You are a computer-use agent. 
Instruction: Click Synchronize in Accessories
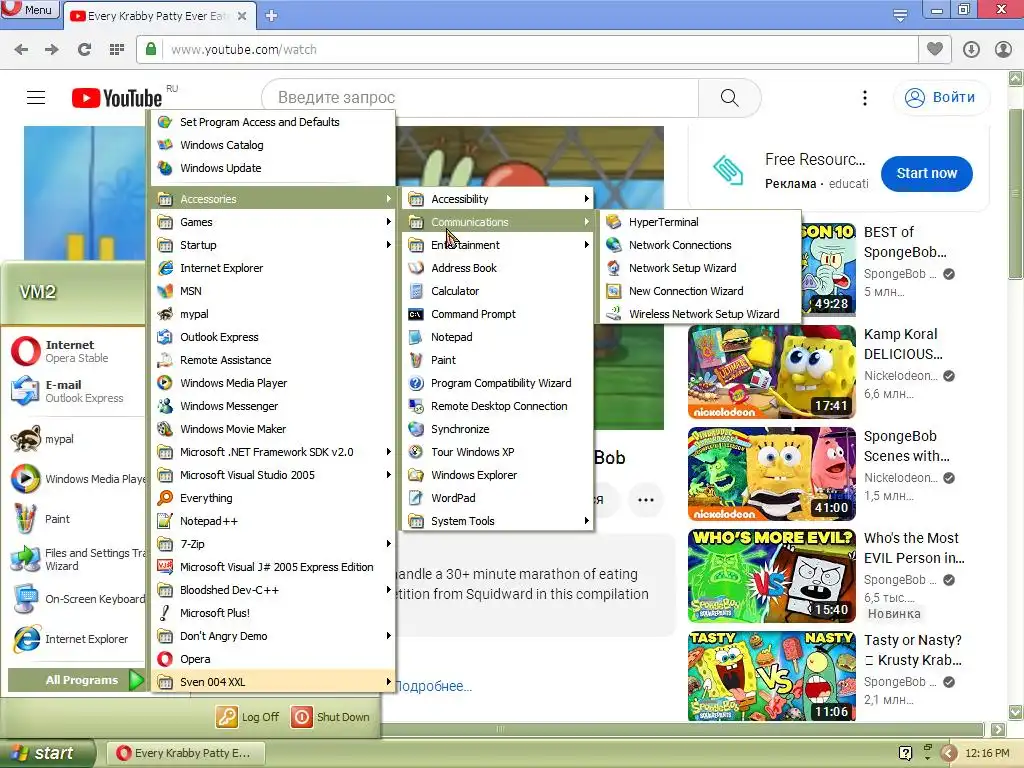(498, 429)
